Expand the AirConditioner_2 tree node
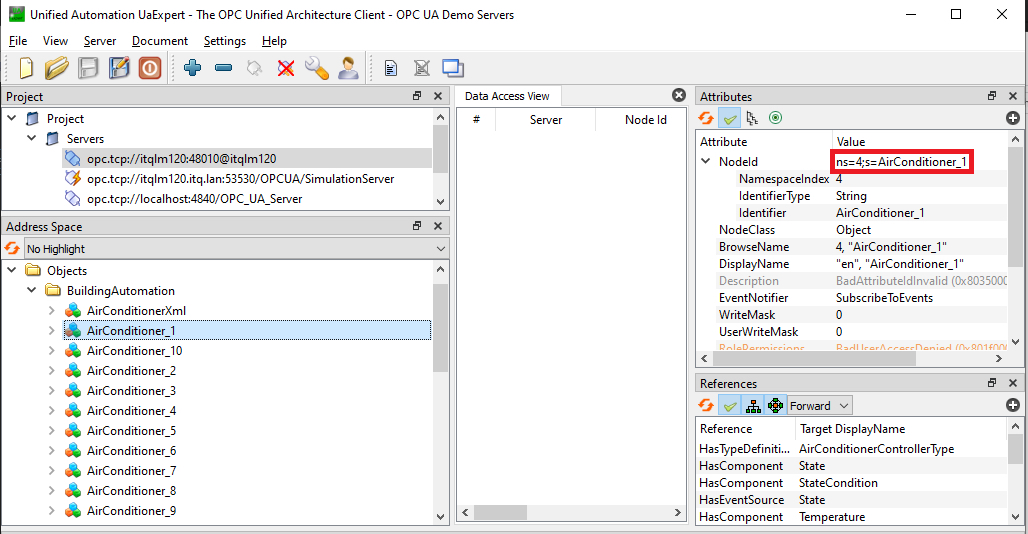 pos(52,371)
